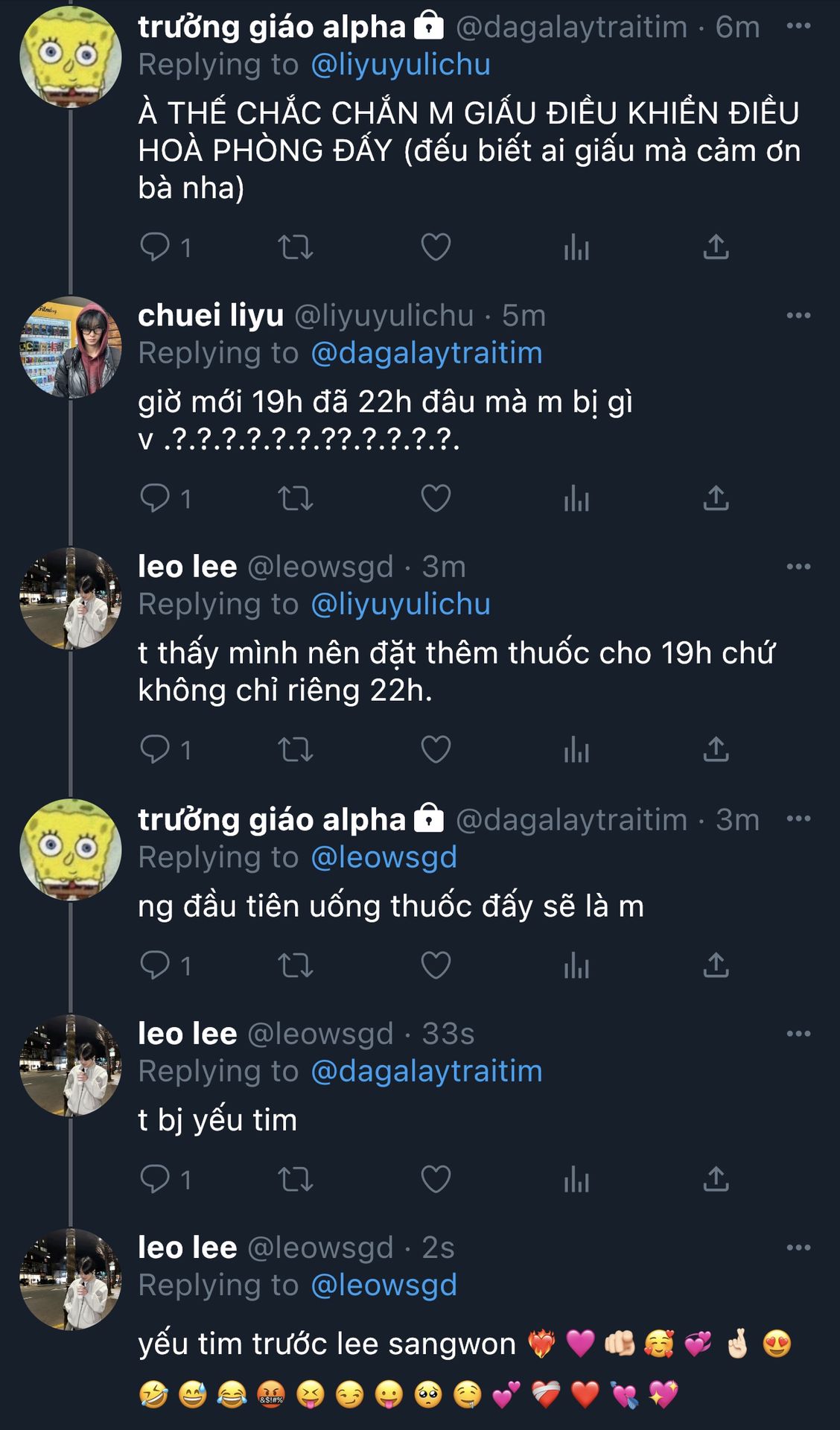Like leo lee's tweet about 19h medicine

436,749
